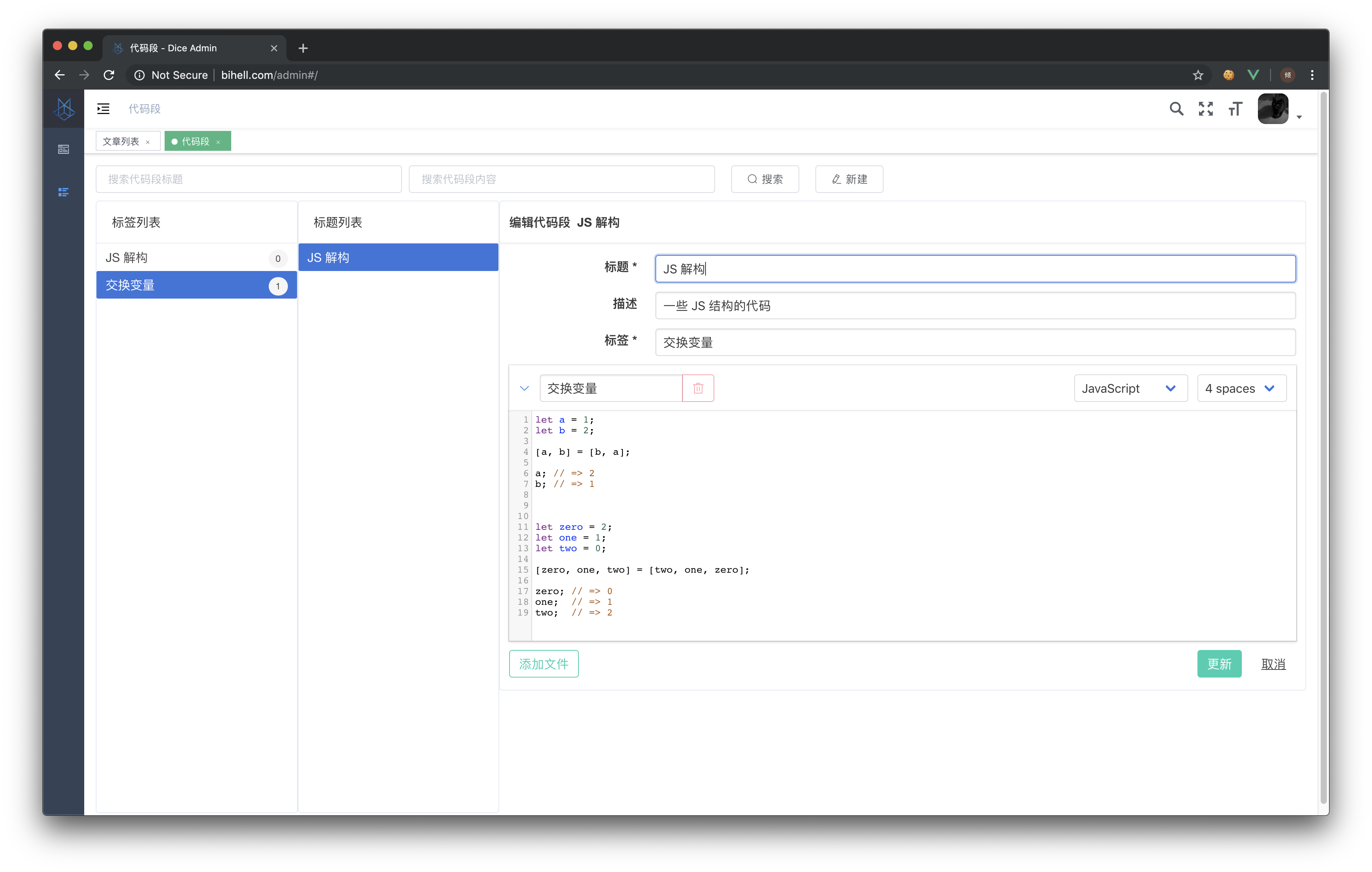This screenshot has width=1372, height=872.
Task: Switch to the 文章列表 tab
Action: click(121, 141)
